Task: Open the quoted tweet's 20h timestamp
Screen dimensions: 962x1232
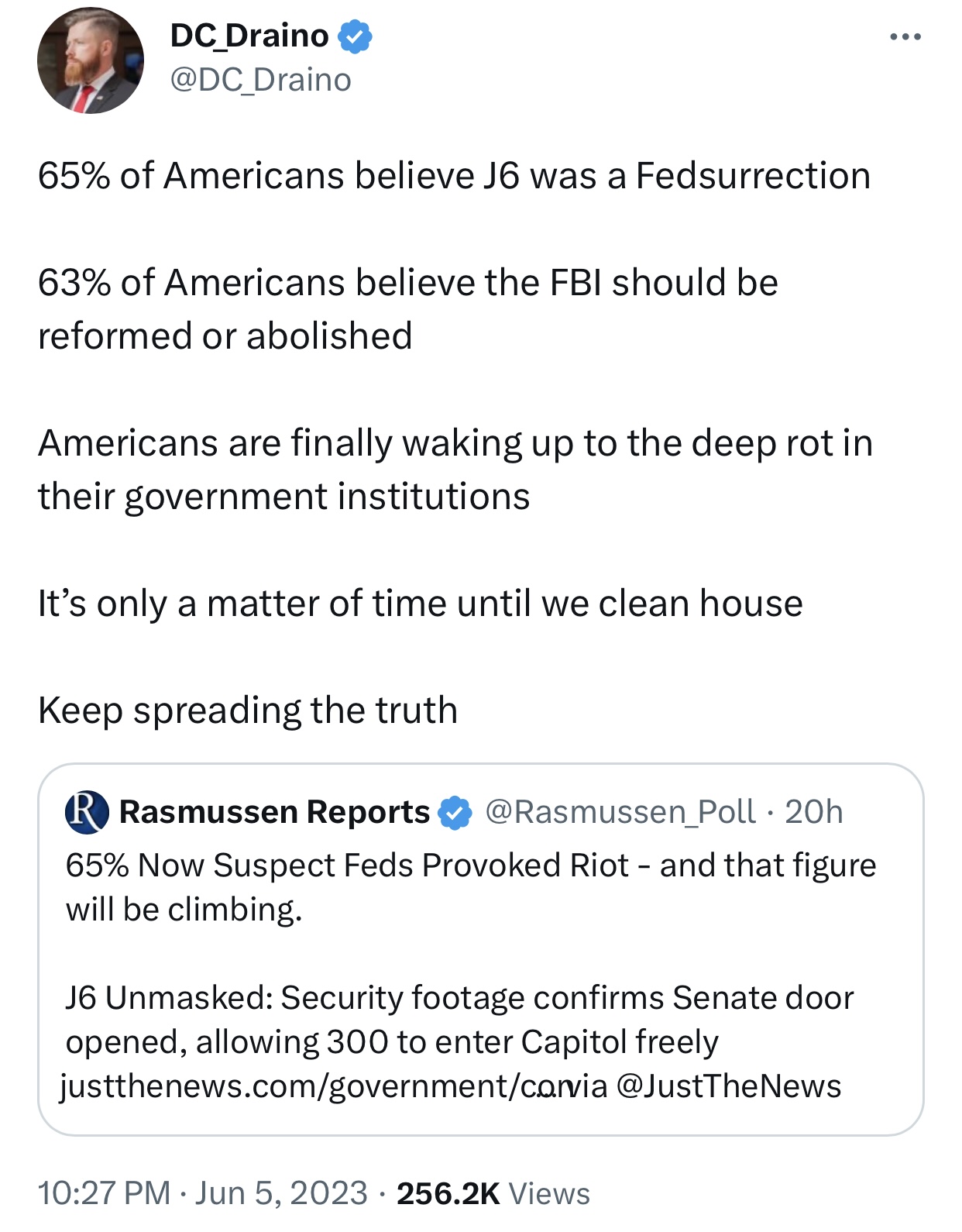Action: [x=813, y=812]
